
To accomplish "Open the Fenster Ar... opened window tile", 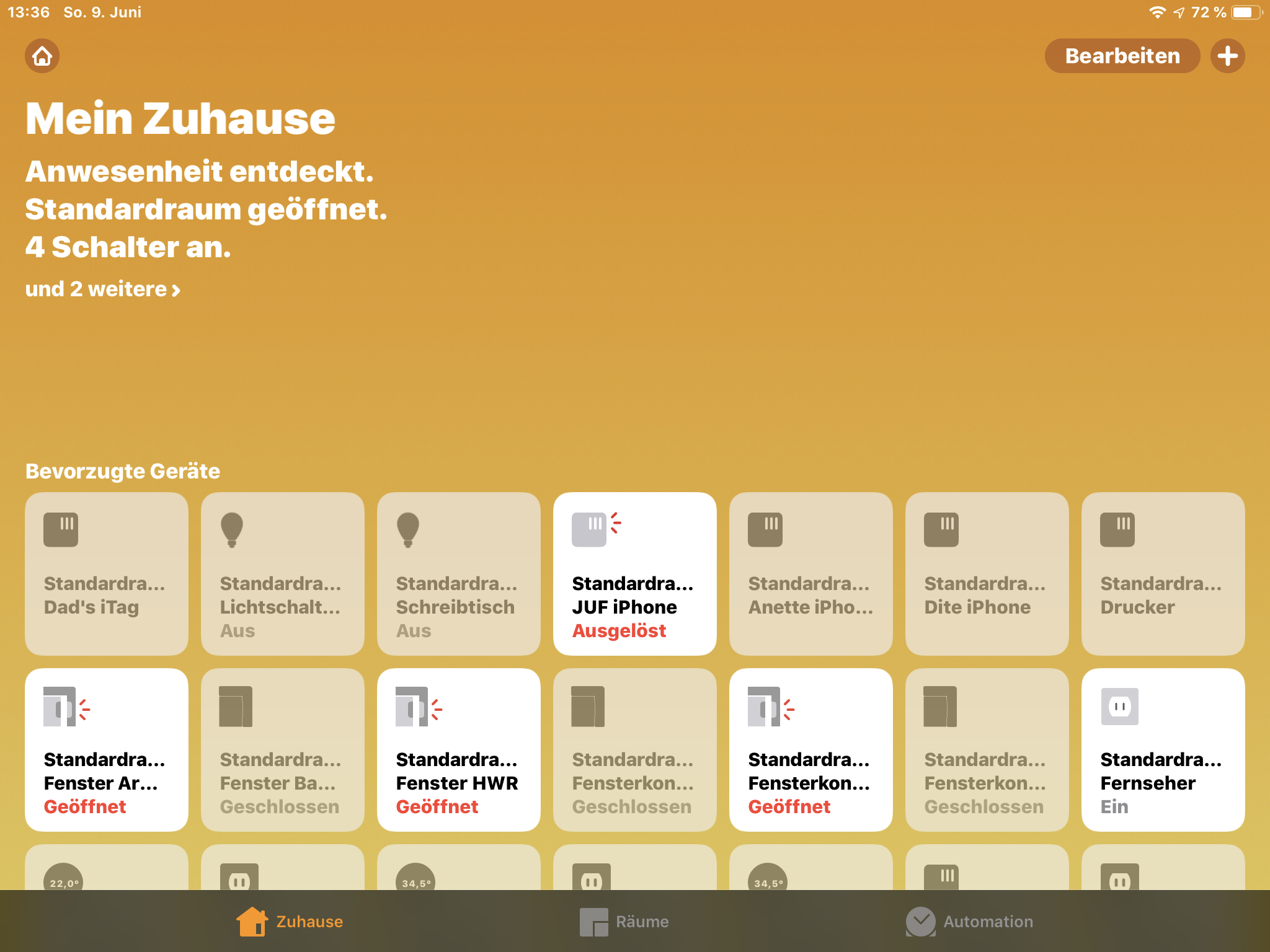I will pyautogui.click(x=106, y=750).
